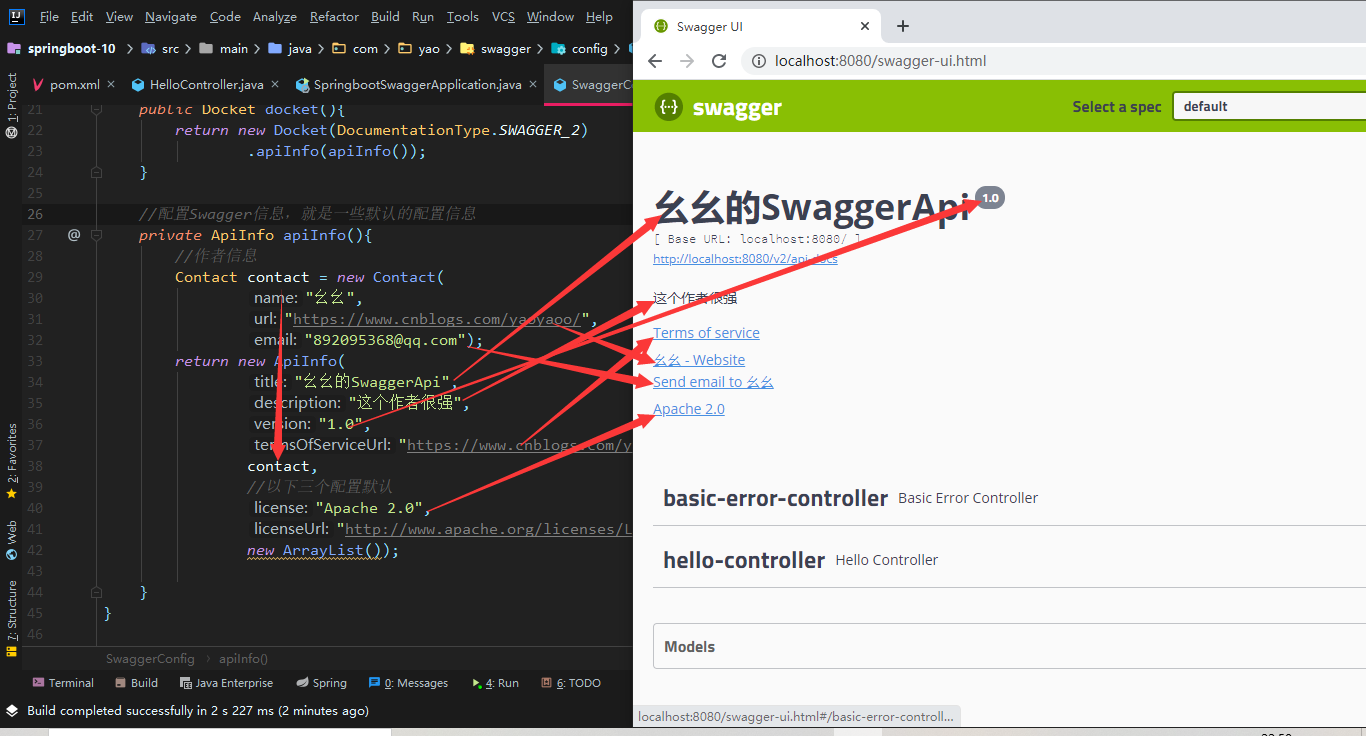1366x736 pixels.
Task: Select the yao package in navigation bar
Action: [x=419, y=48]
